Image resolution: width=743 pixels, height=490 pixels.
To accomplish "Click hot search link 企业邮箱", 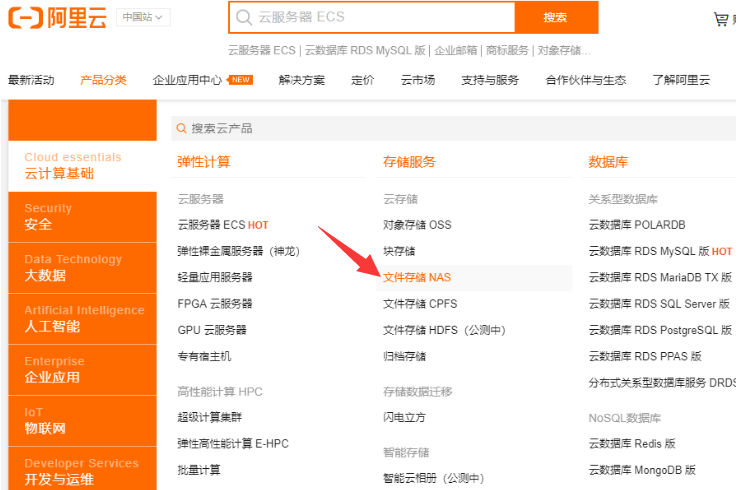I will point(455,50).
